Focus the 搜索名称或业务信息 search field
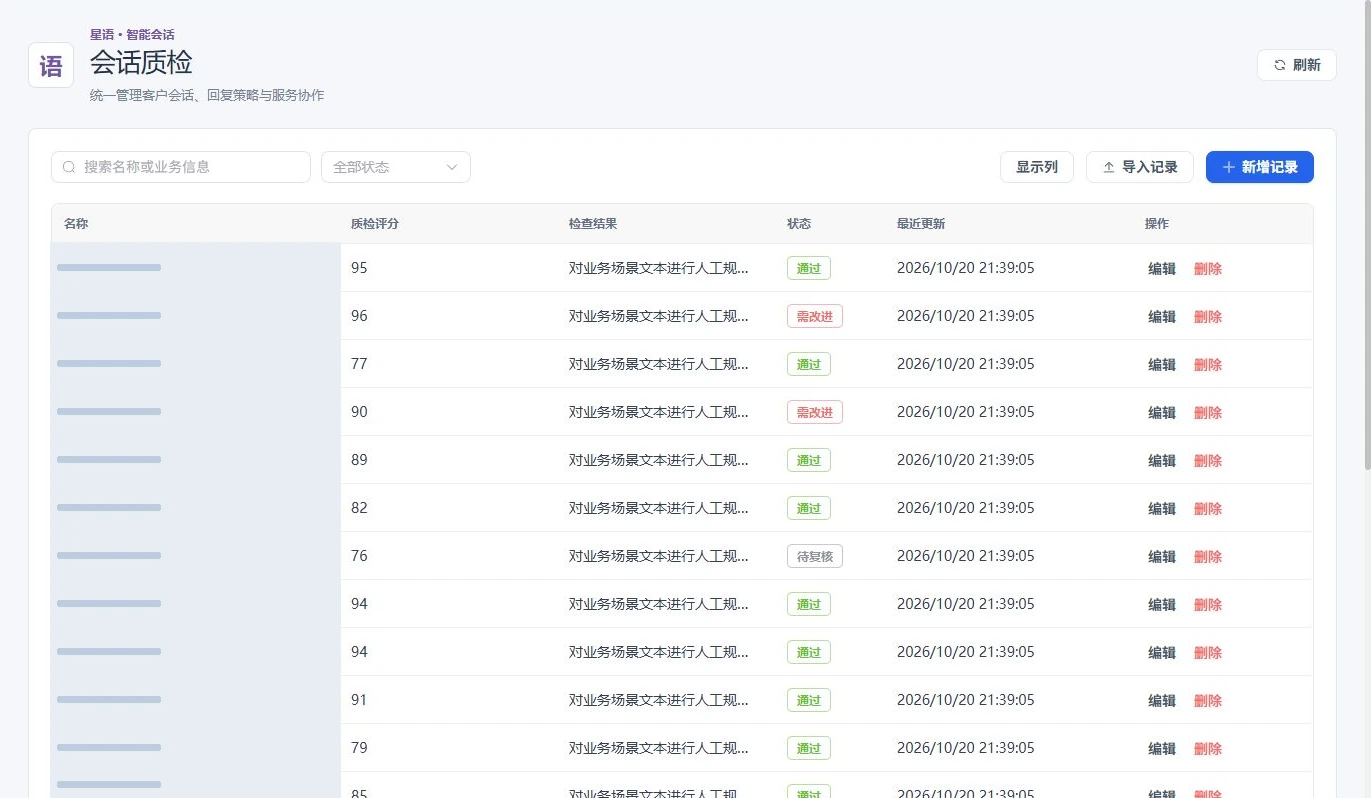 [181, 167]
